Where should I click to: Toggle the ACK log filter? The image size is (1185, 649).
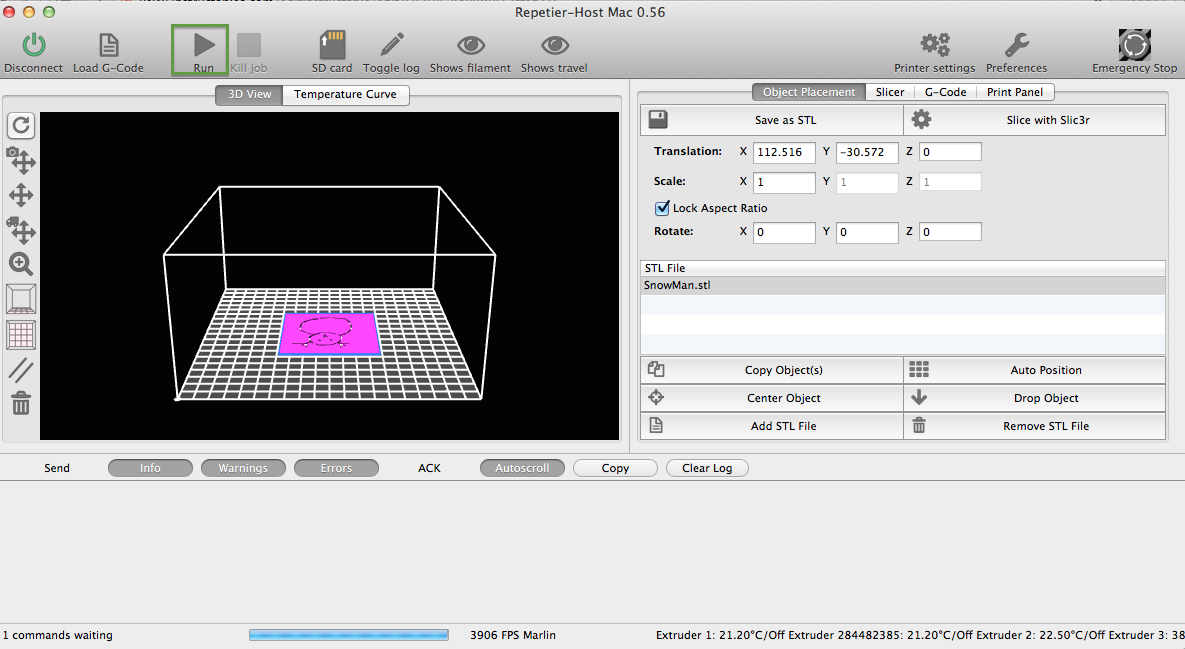[429, 468]
